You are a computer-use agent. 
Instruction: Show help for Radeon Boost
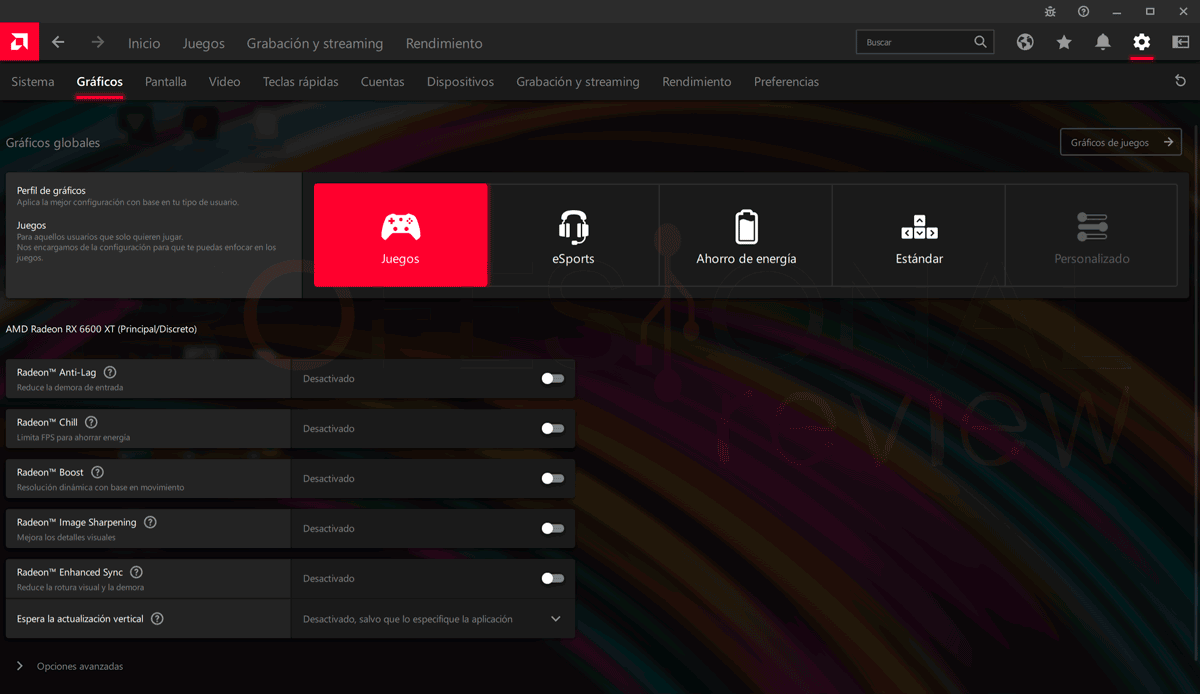tap(97, 472)
